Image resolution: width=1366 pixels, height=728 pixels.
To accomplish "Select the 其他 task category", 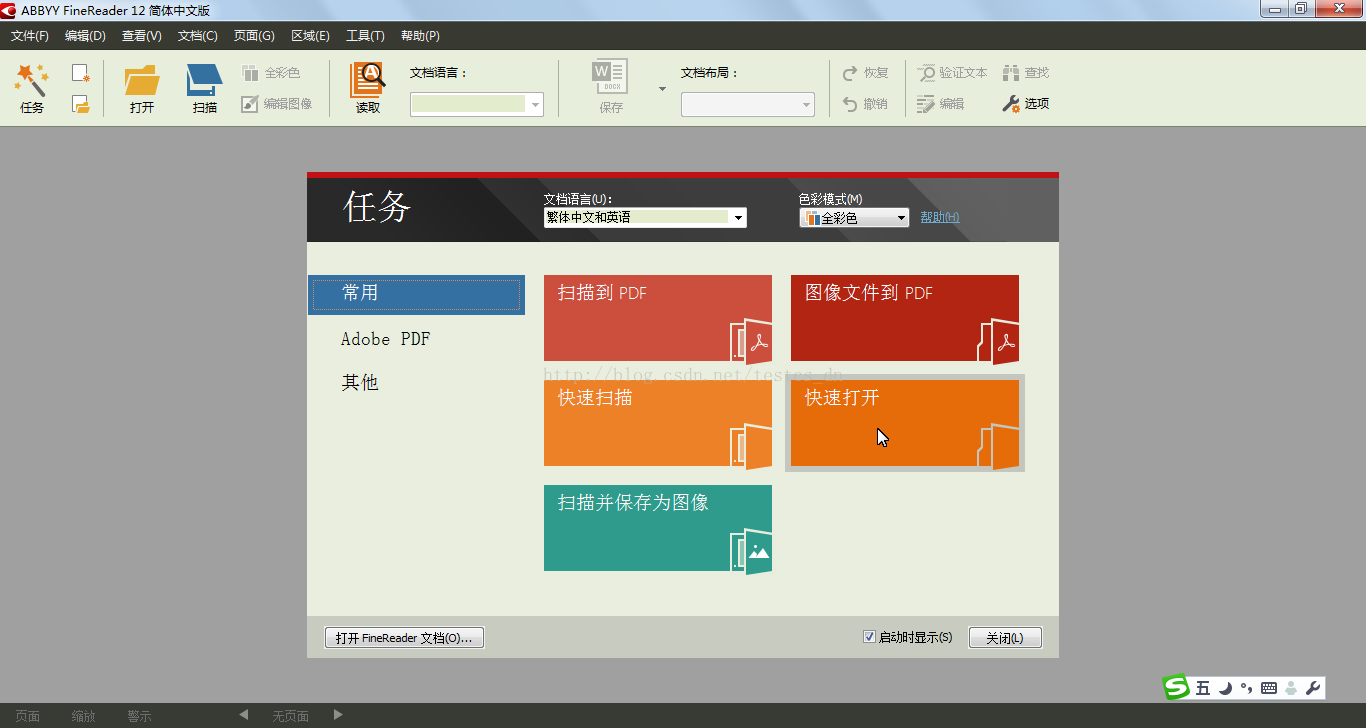I will pos(360,383).
